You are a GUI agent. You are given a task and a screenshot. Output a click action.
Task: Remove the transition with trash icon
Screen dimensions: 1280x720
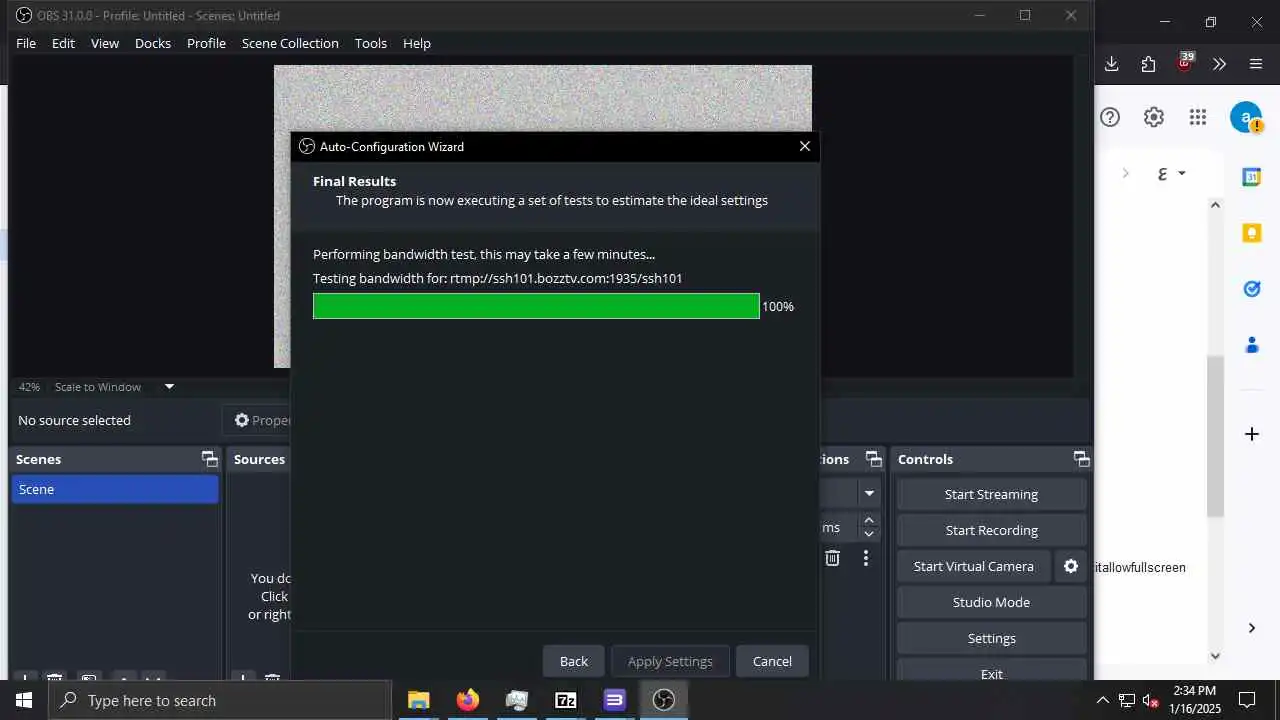(x=832, y=558)
